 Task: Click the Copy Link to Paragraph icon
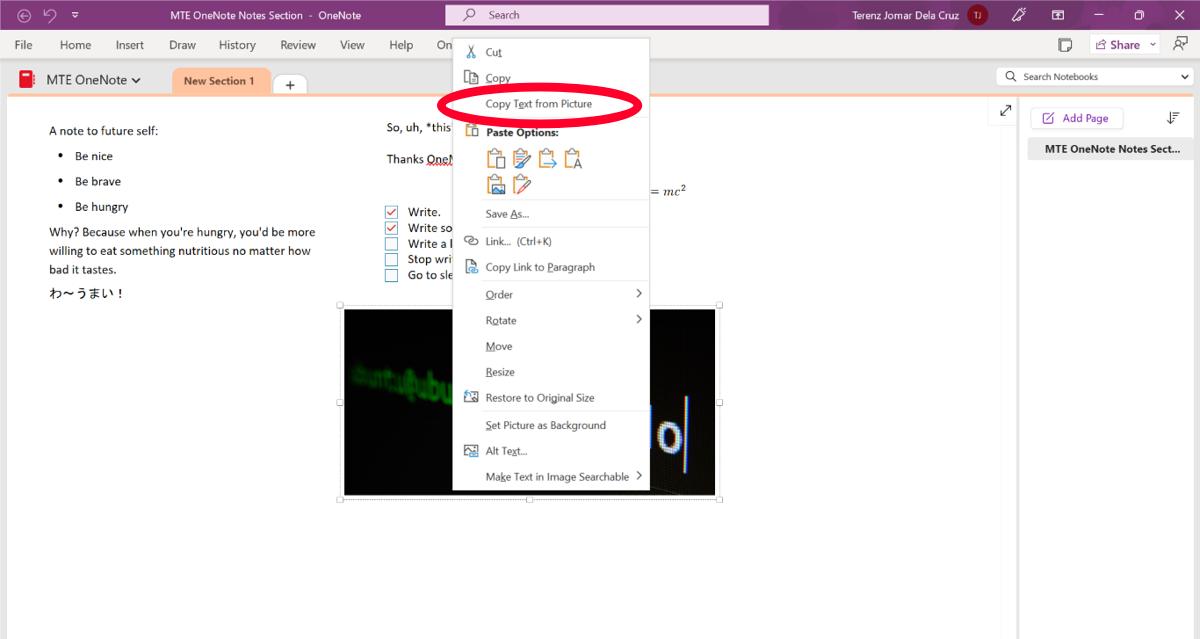click(470, 267)
